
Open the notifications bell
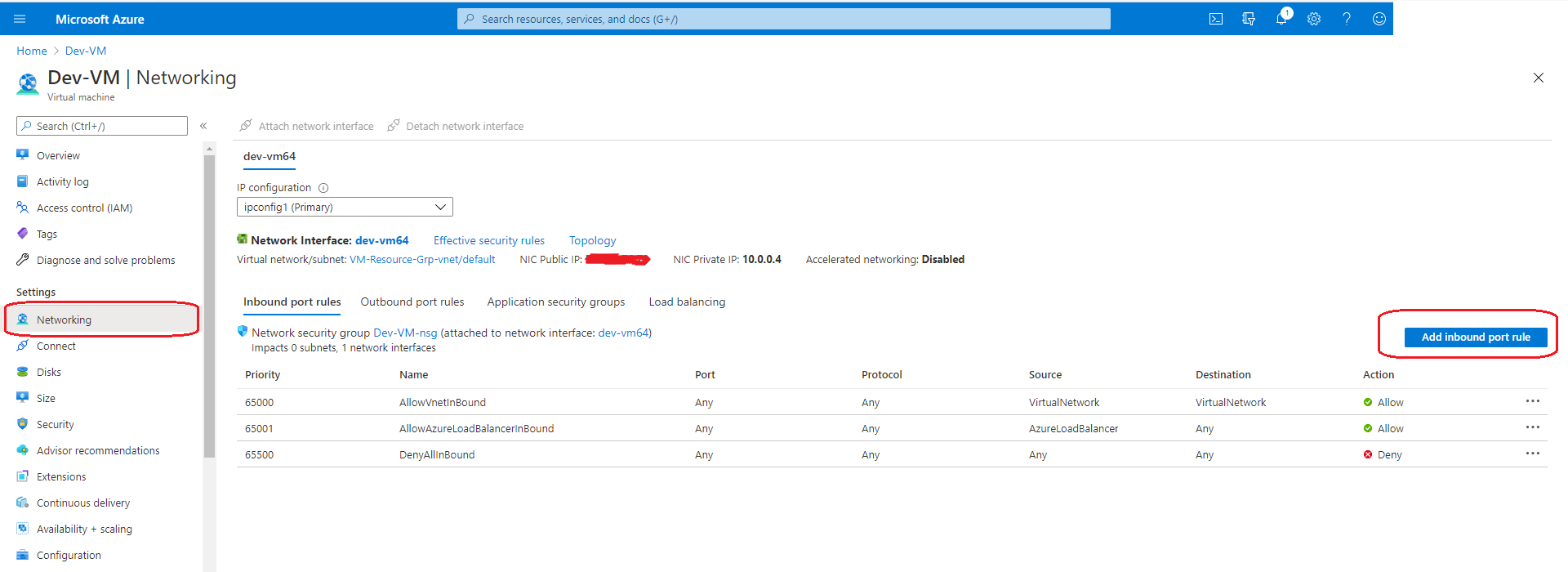[x=1281, y=19]
